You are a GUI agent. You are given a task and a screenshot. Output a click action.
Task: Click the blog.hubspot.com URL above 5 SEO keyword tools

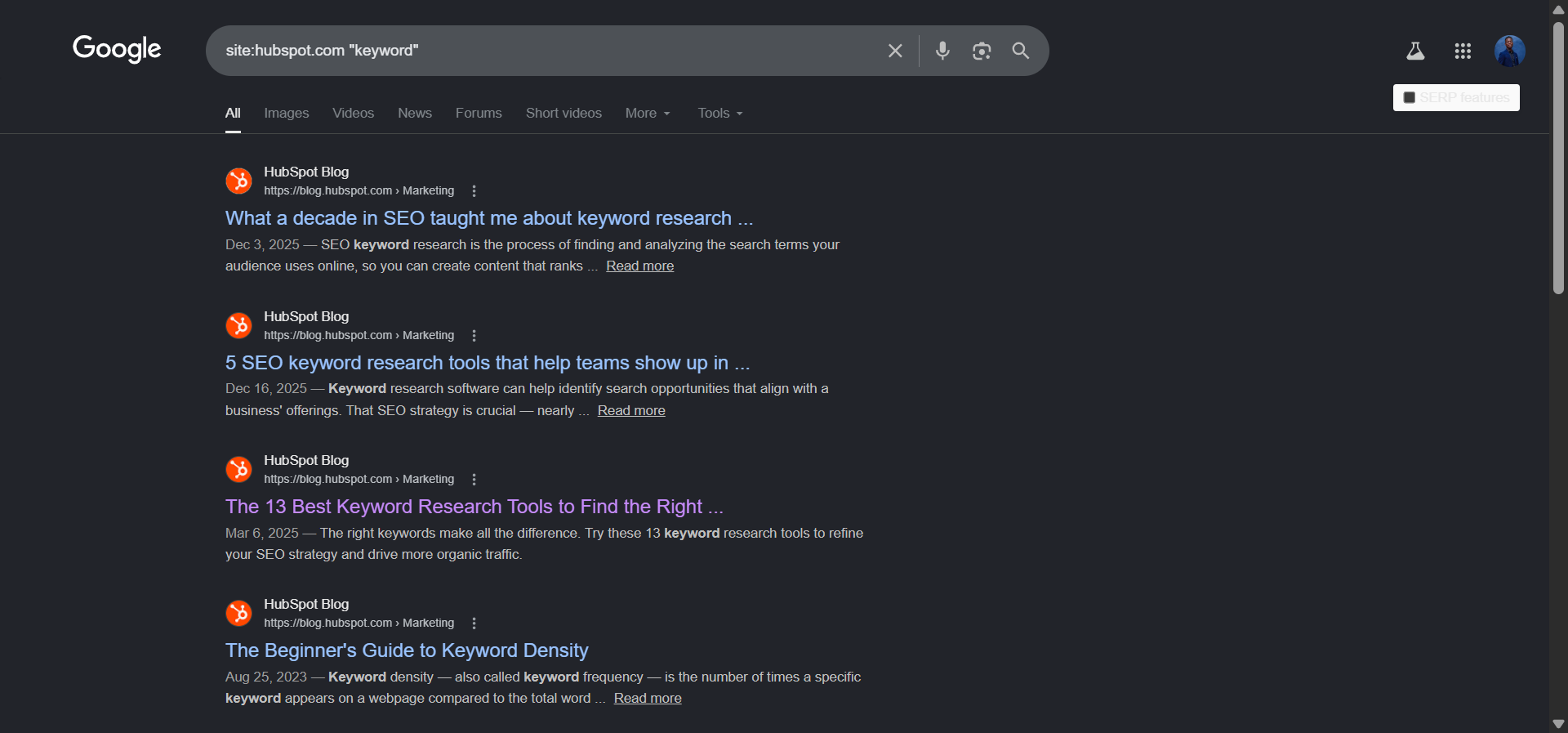pyautogui.click(x=359, y=336)
